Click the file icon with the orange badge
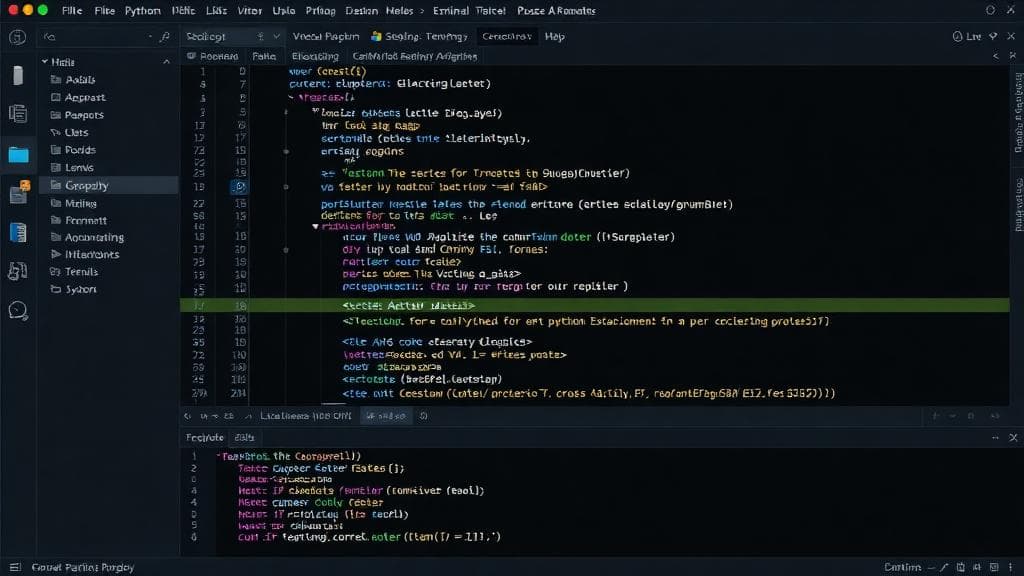 point(19,193)
